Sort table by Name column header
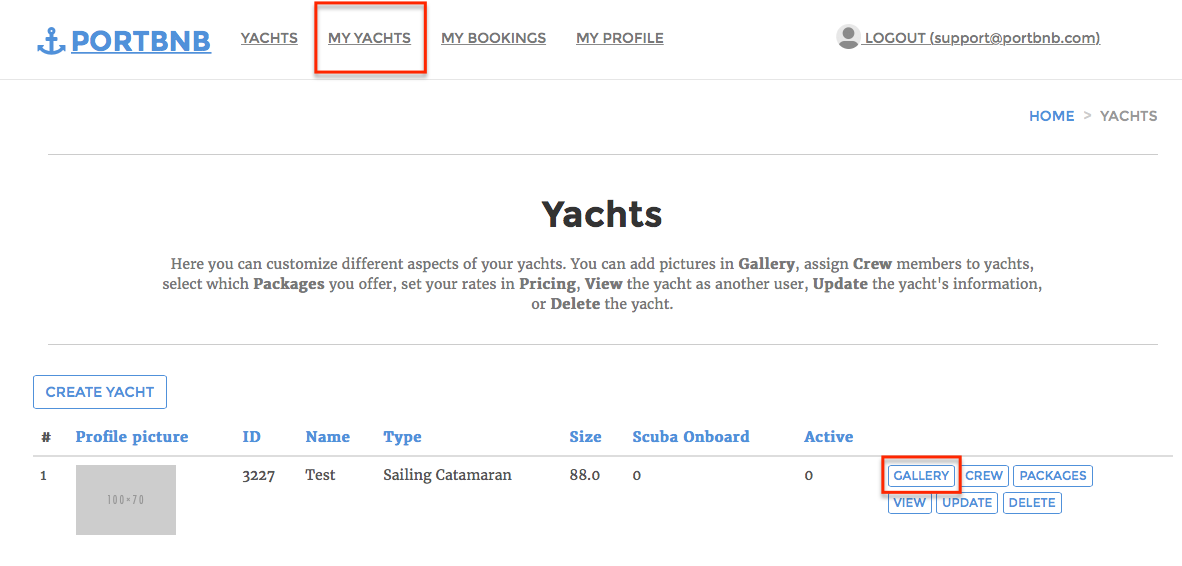The image size is (1182, 566). coord(328,437)
